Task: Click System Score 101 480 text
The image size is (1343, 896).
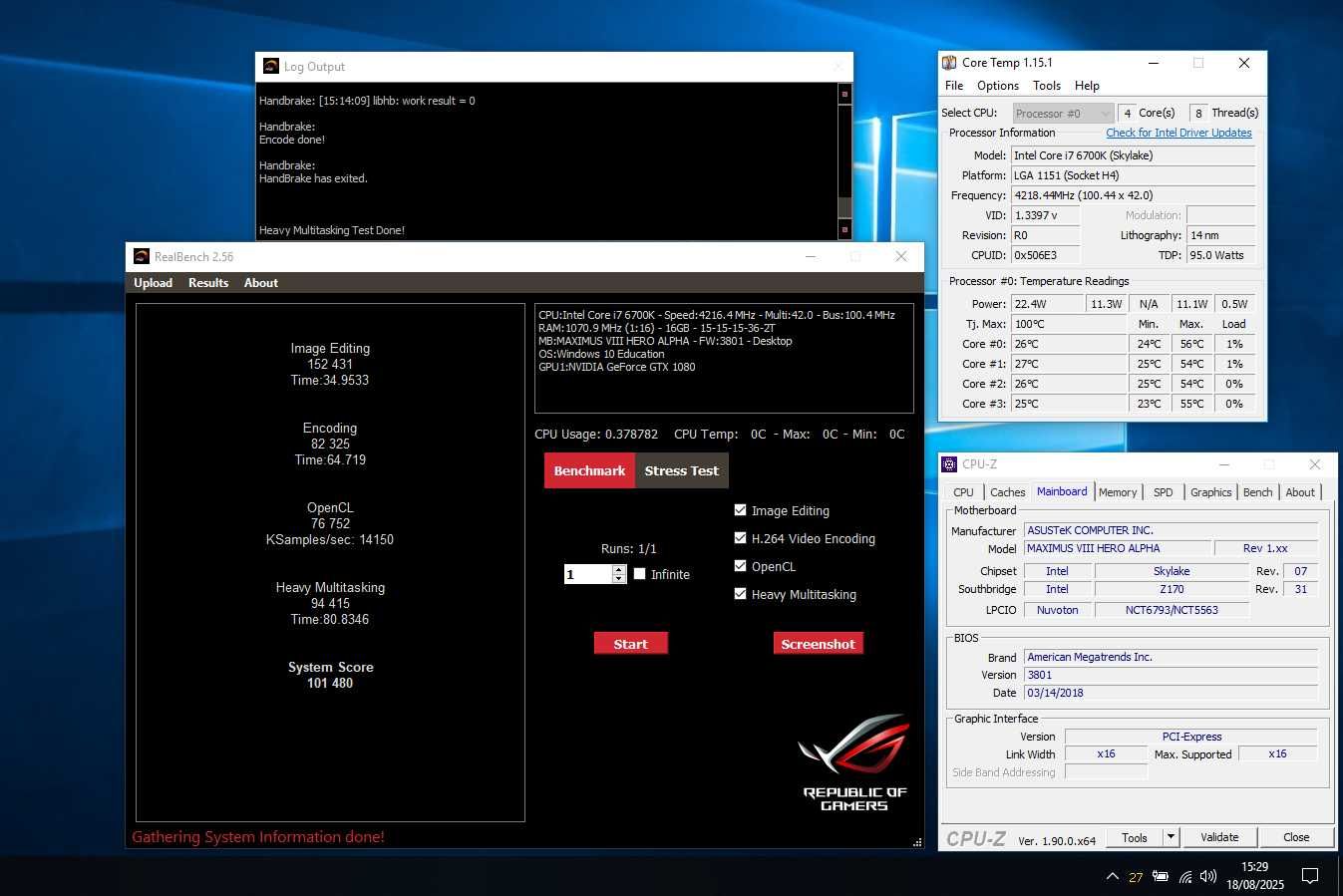Action: (x=330, y=675)
